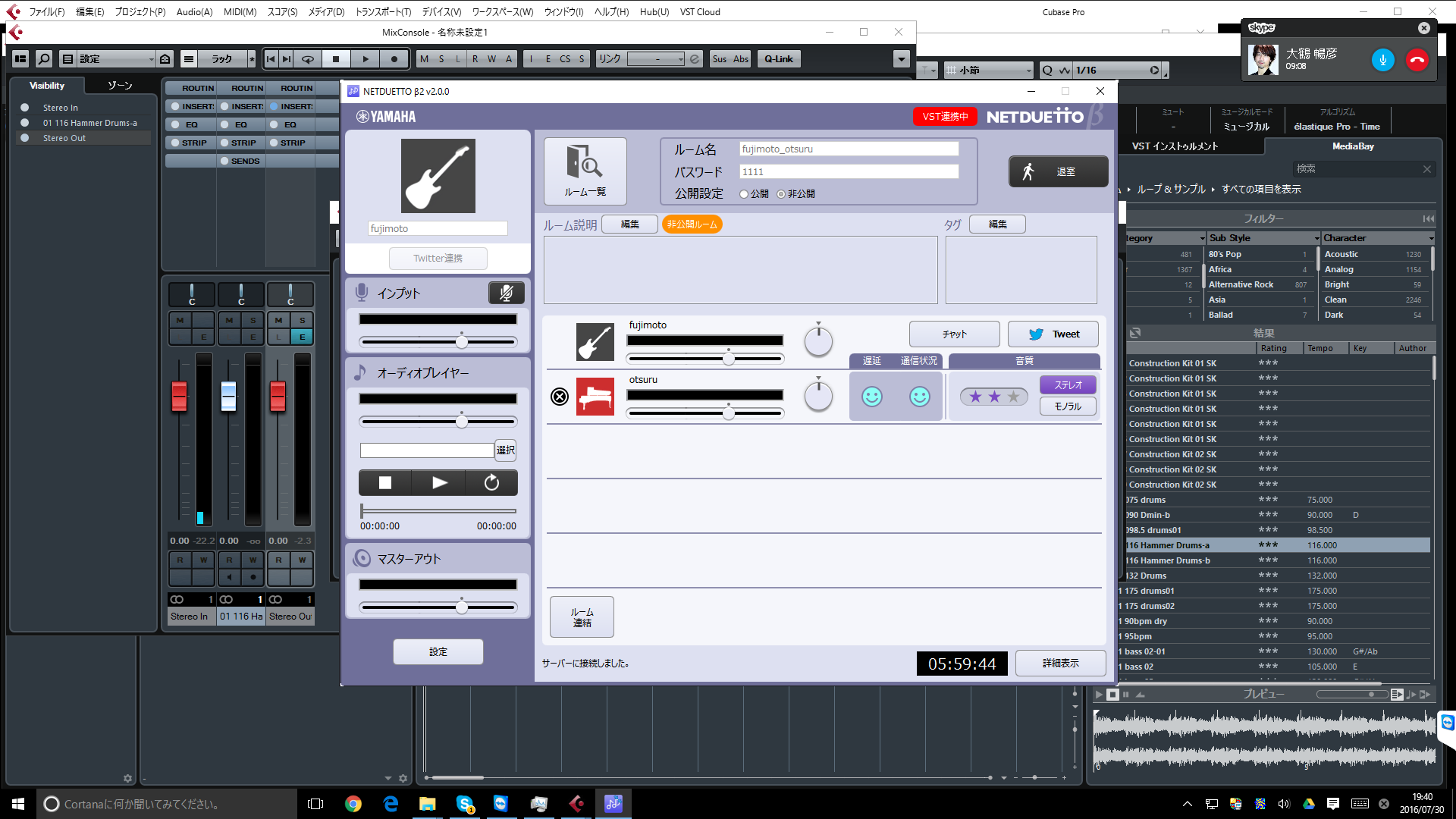Image resolution: width=1456 pixels, height=819 pixels.
Task: Open the room list (ルーム一覧) in NETDUETTO
Action: [x=585, y=171]
